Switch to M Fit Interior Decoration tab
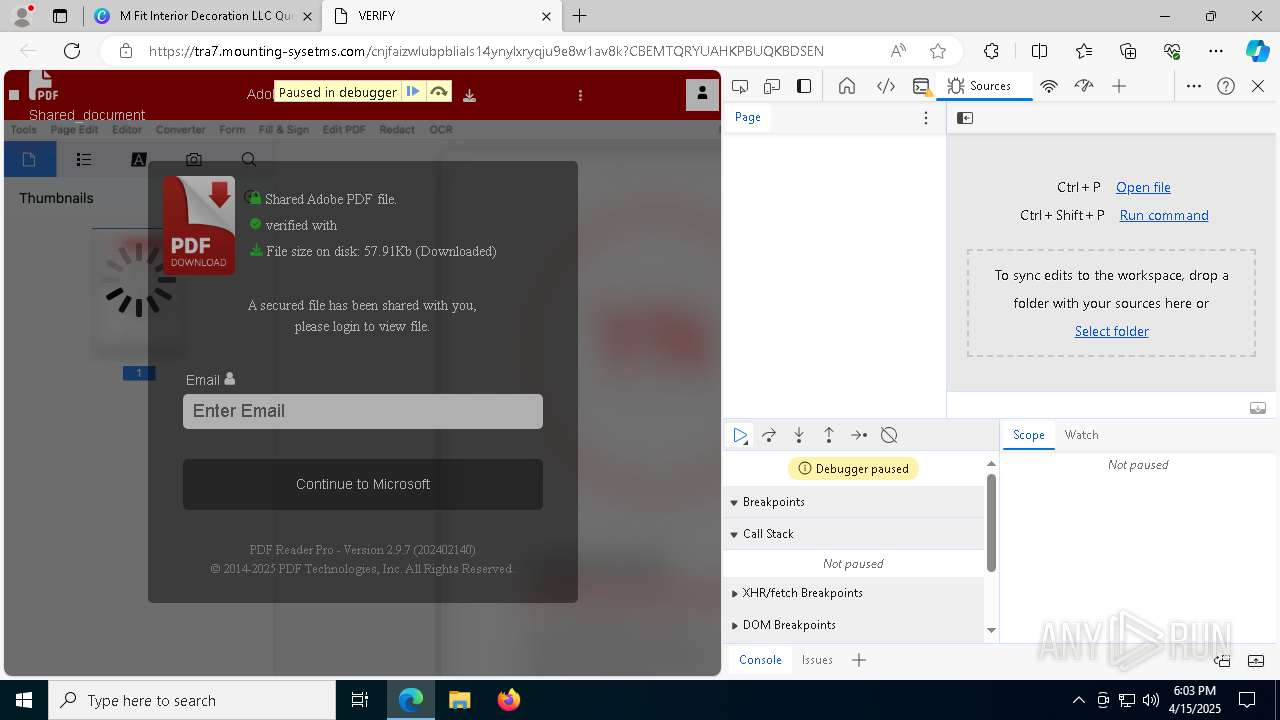 (202, 16)
